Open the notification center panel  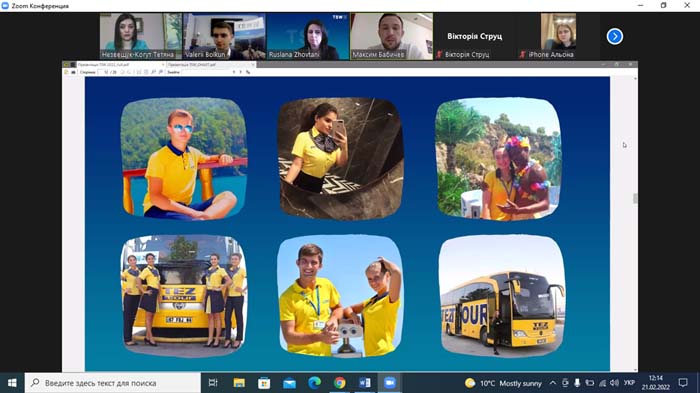click(683, 383)
